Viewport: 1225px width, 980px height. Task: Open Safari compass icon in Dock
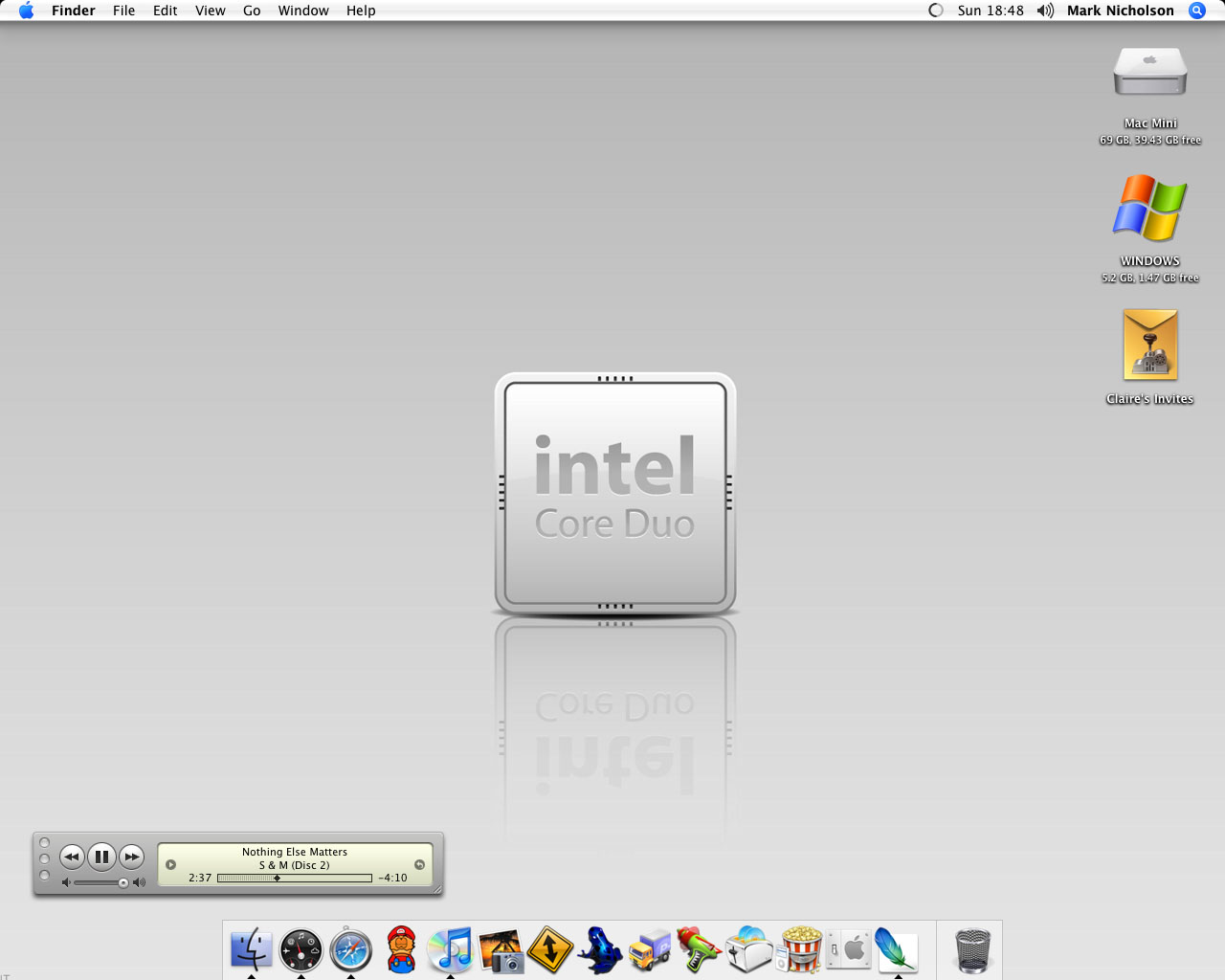coord(351,949)
